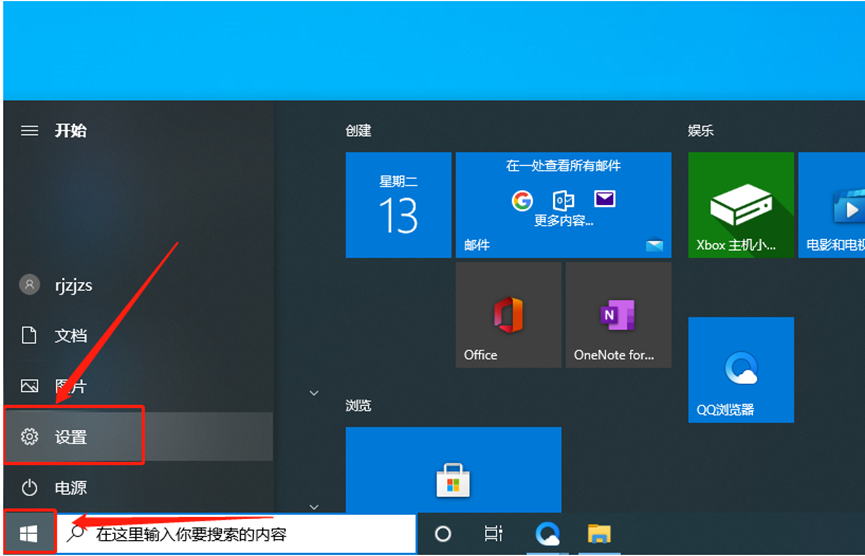Open Task View on the taskbar

tap(493, 534)
